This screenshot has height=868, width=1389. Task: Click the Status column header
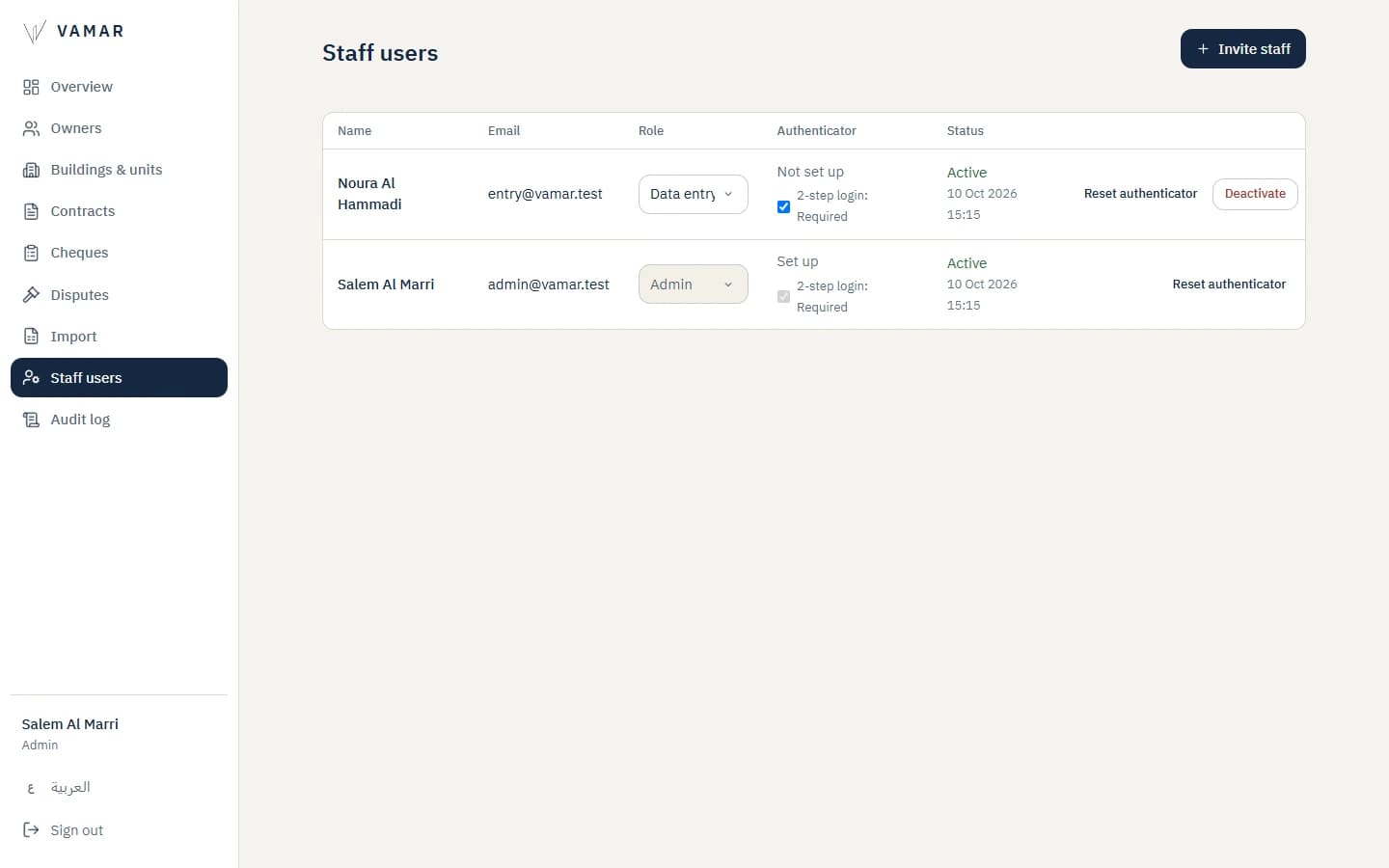965,131
